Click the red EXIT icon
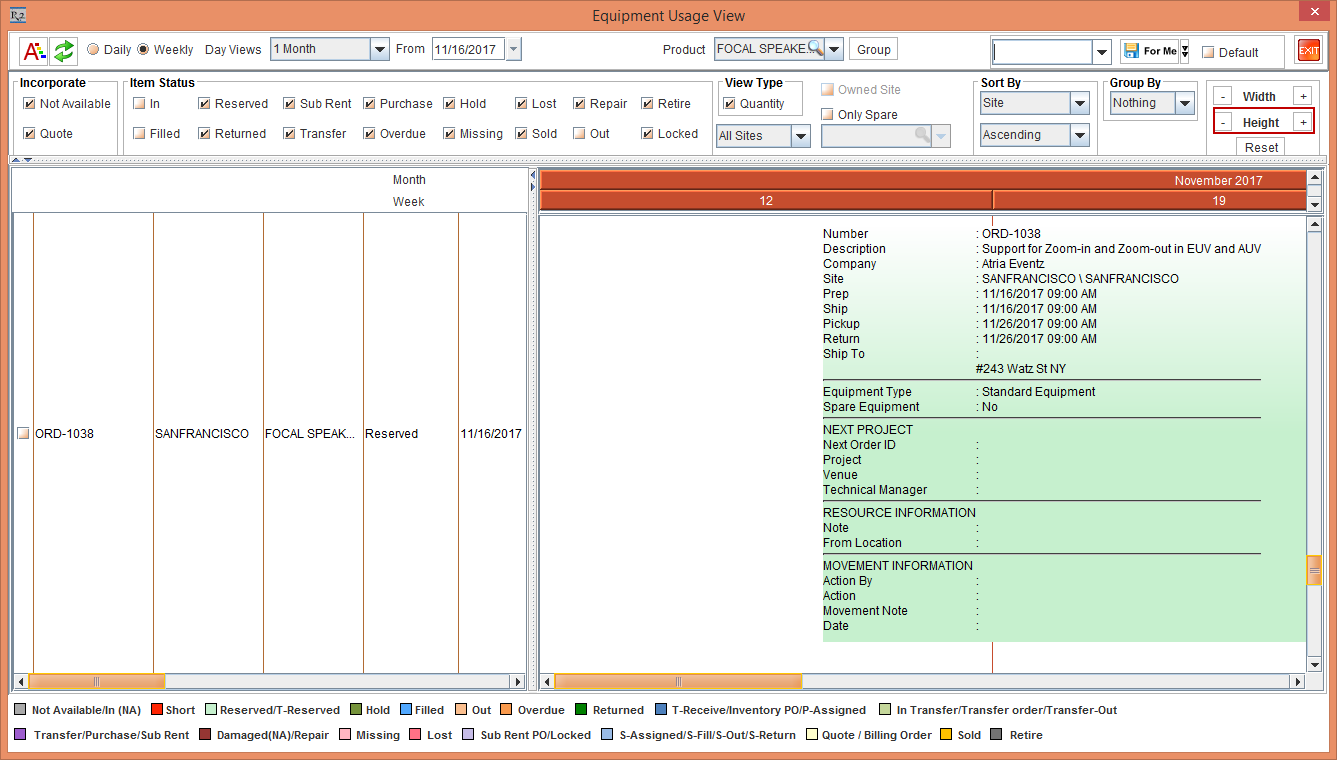 (1308, 51)
